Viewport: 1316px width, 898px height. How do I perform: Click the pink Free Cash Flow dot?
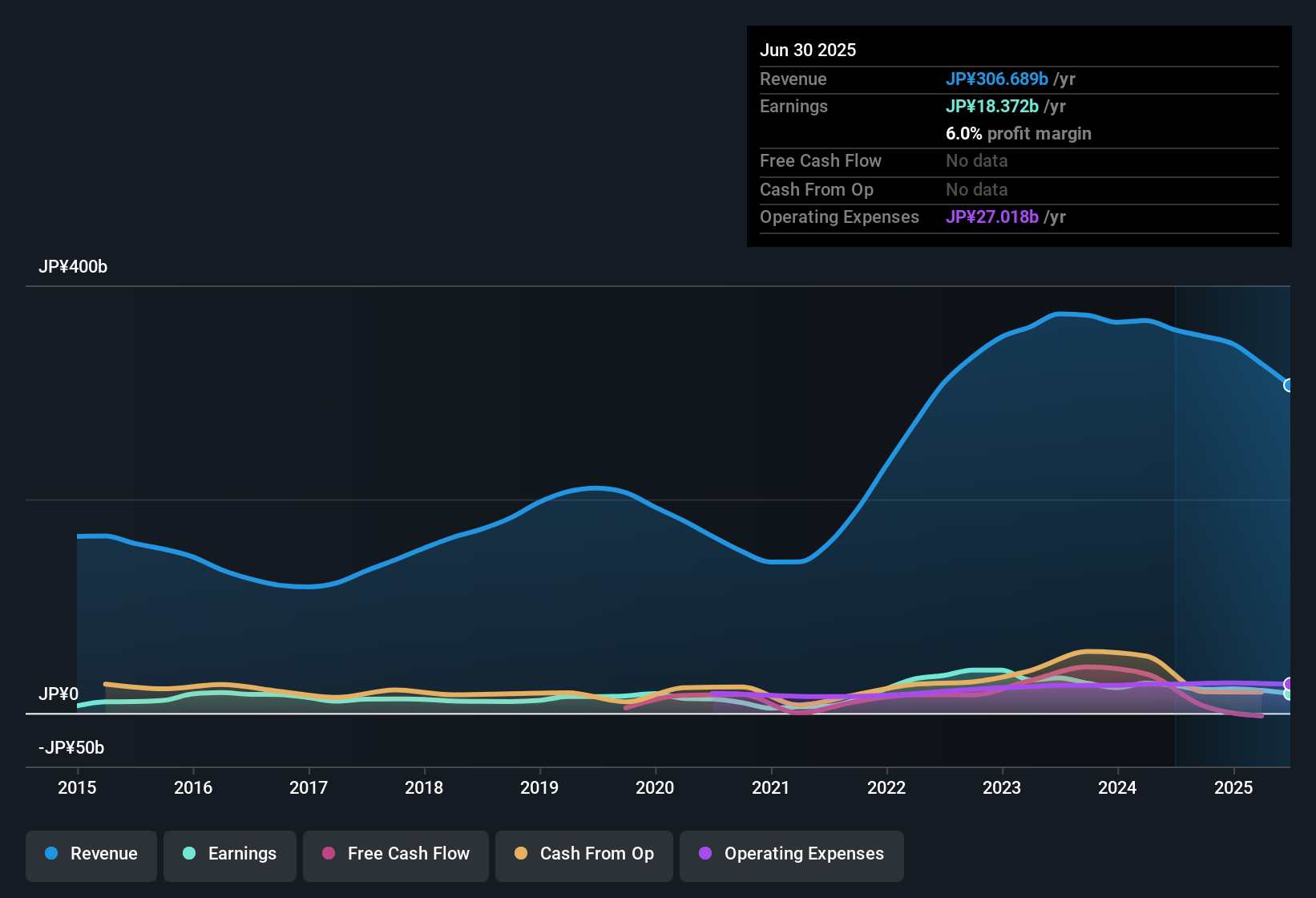tap(329, 854)
